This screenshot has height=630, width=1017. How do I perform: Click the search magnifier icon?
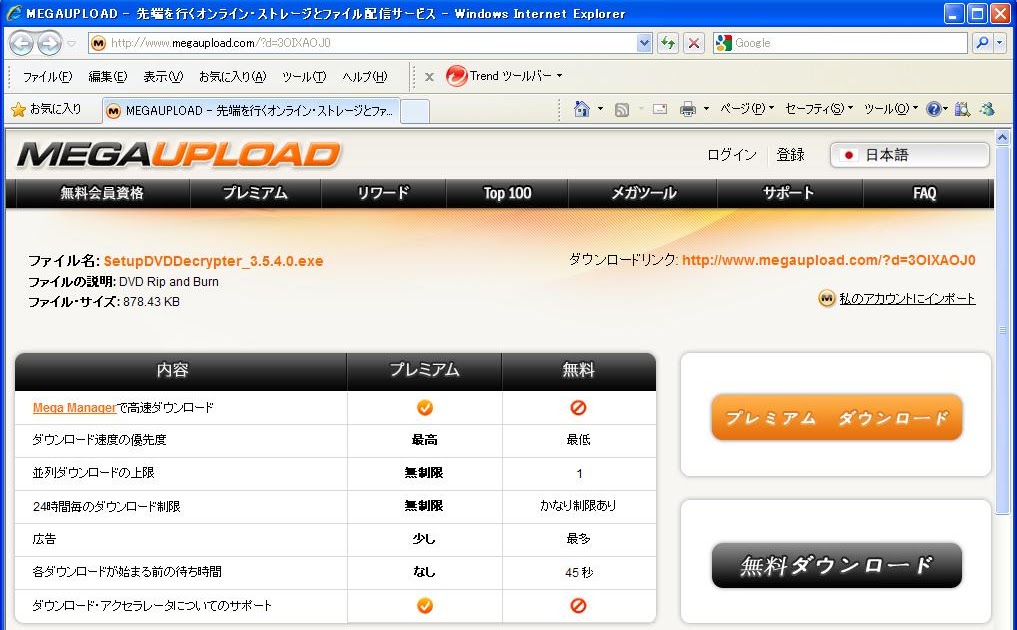pyautogui.click(x=982, y=43)
